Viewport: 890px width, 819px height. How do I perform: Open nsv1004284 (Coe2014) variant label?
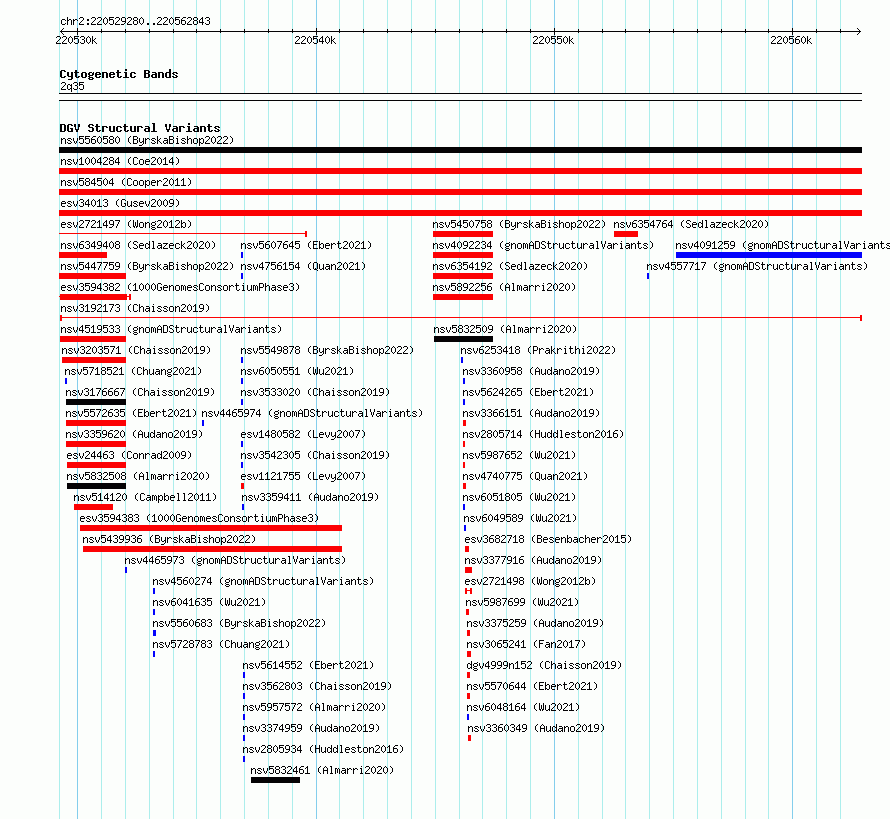click(120, 161)
